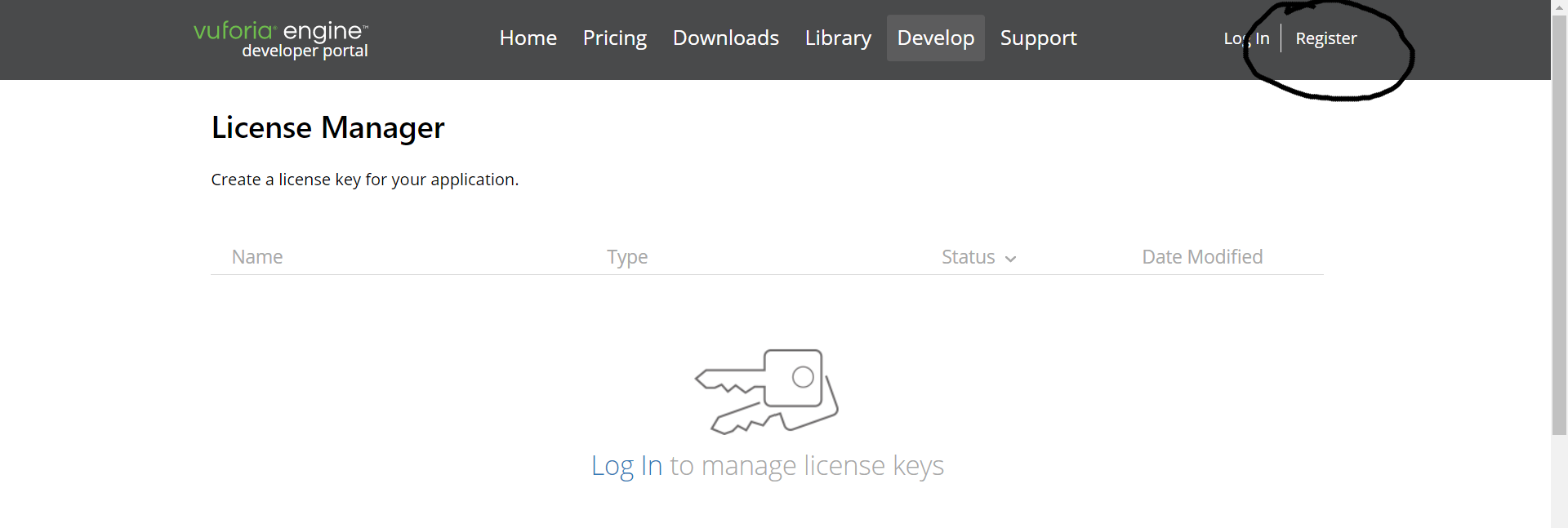Click the Register link in header
This screenshot has width=1568, height=528.
pyautogui.click(x=1325, y=38)
